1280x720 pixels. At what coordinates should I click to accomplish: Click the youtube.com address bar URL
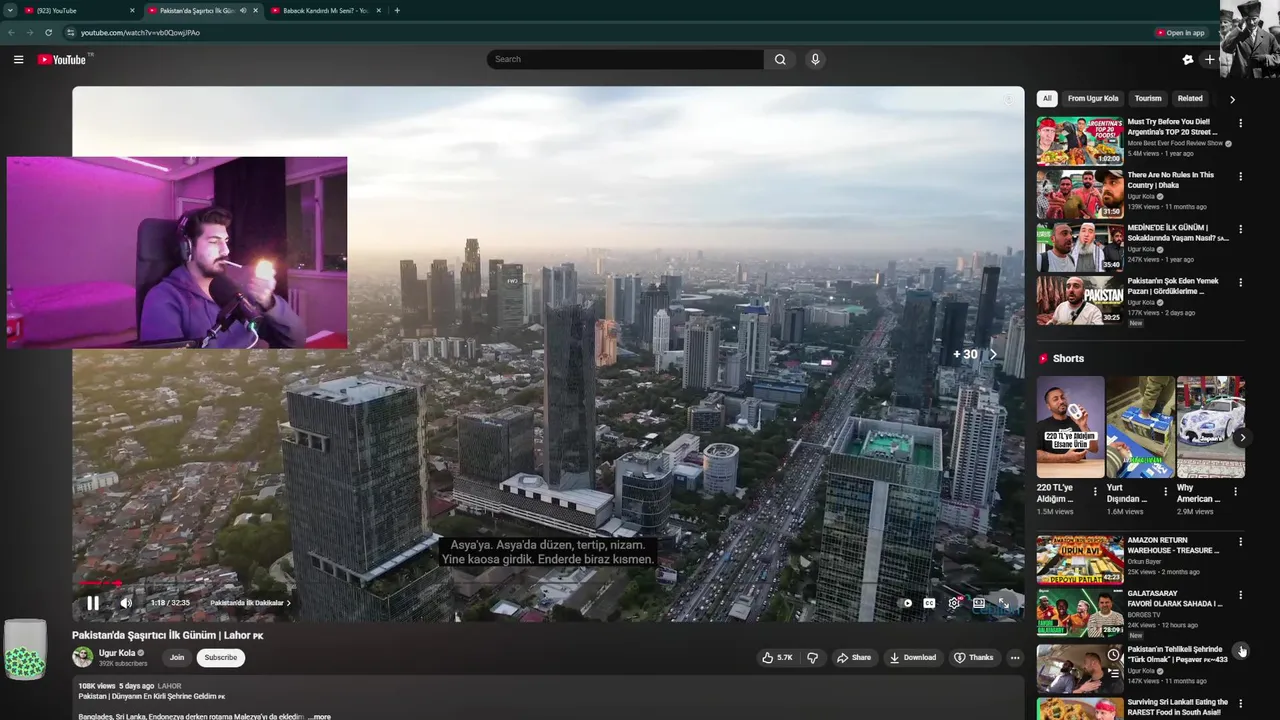(x=140, y=32)
